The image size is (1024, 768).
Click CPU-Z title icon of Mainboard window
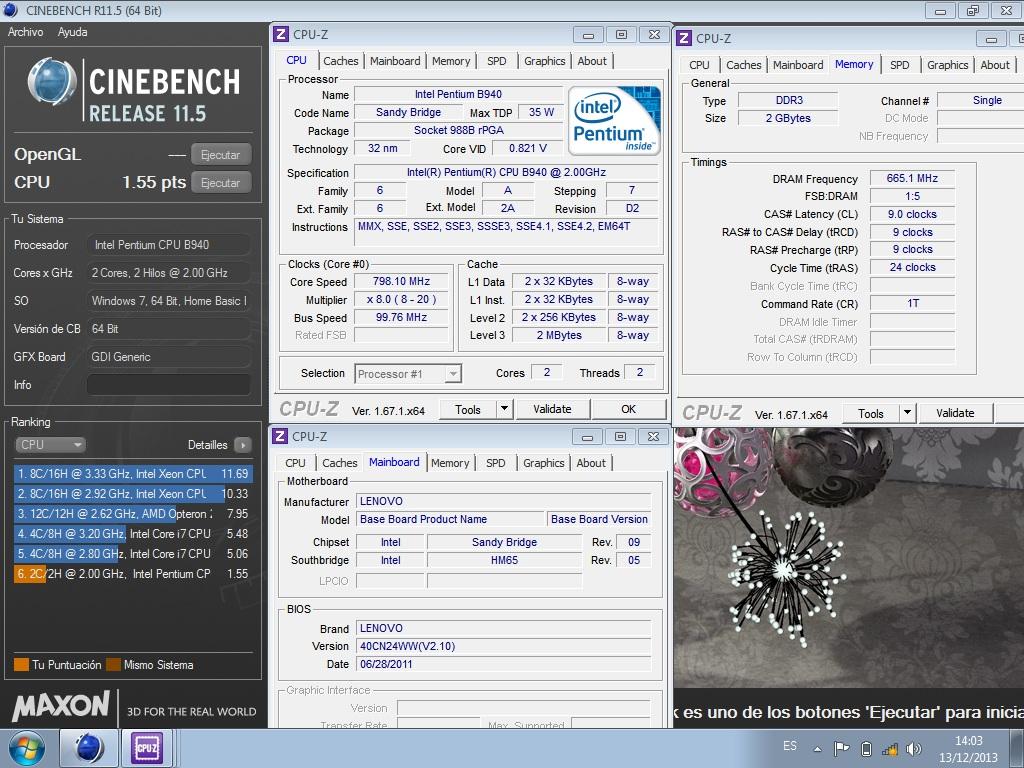280,436
